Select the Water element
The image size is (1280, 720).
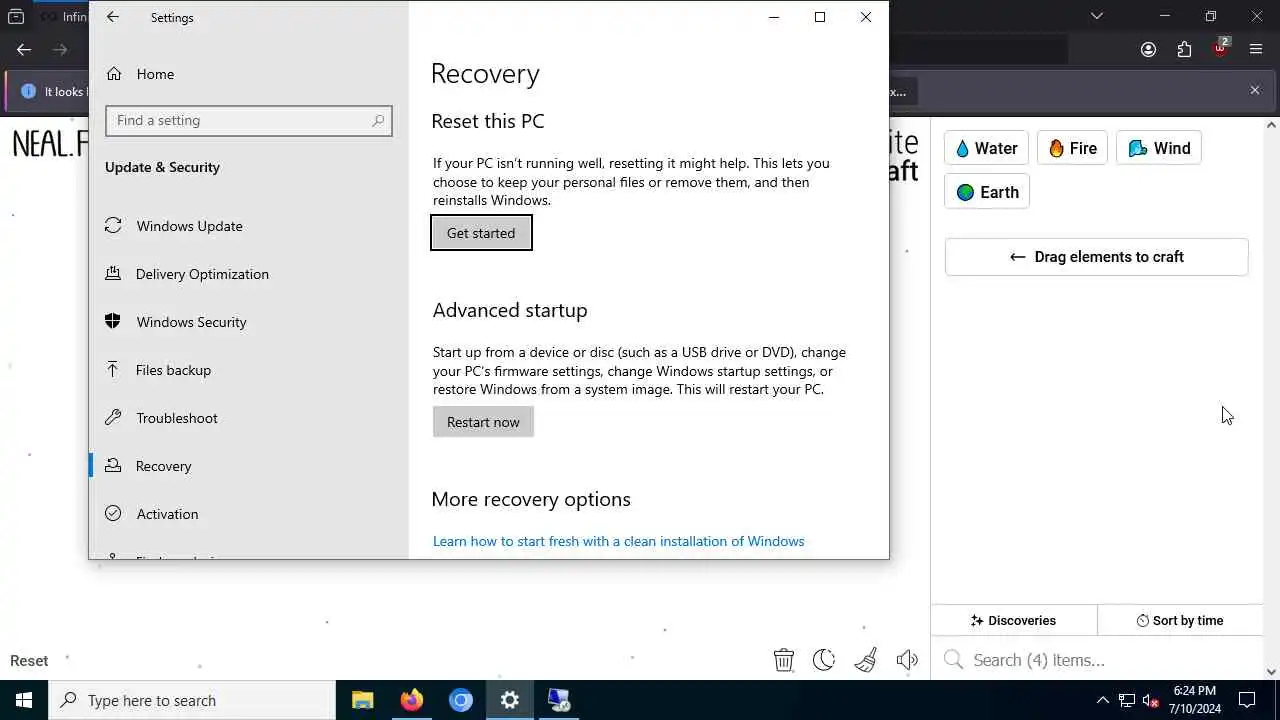point(986,148)
